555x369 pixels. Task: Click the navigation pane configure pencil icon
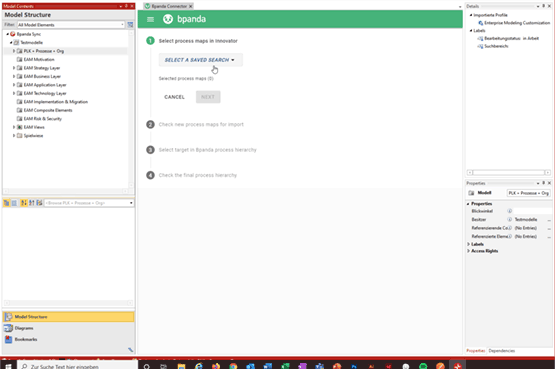pyautogui.click(x=130, y=350)
